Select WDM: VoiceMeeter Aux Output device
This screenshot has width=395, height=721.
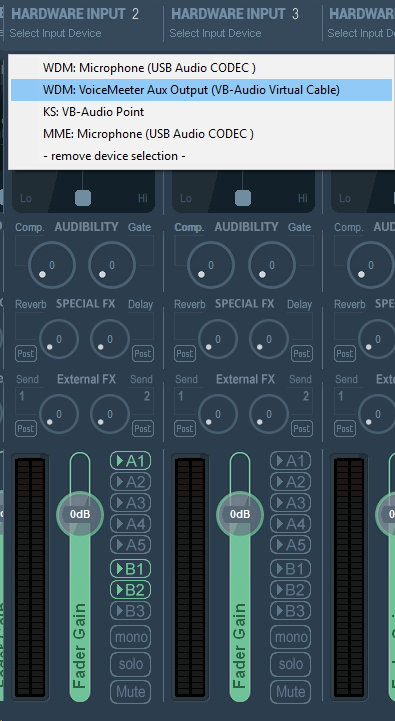[x=201, y=90]
